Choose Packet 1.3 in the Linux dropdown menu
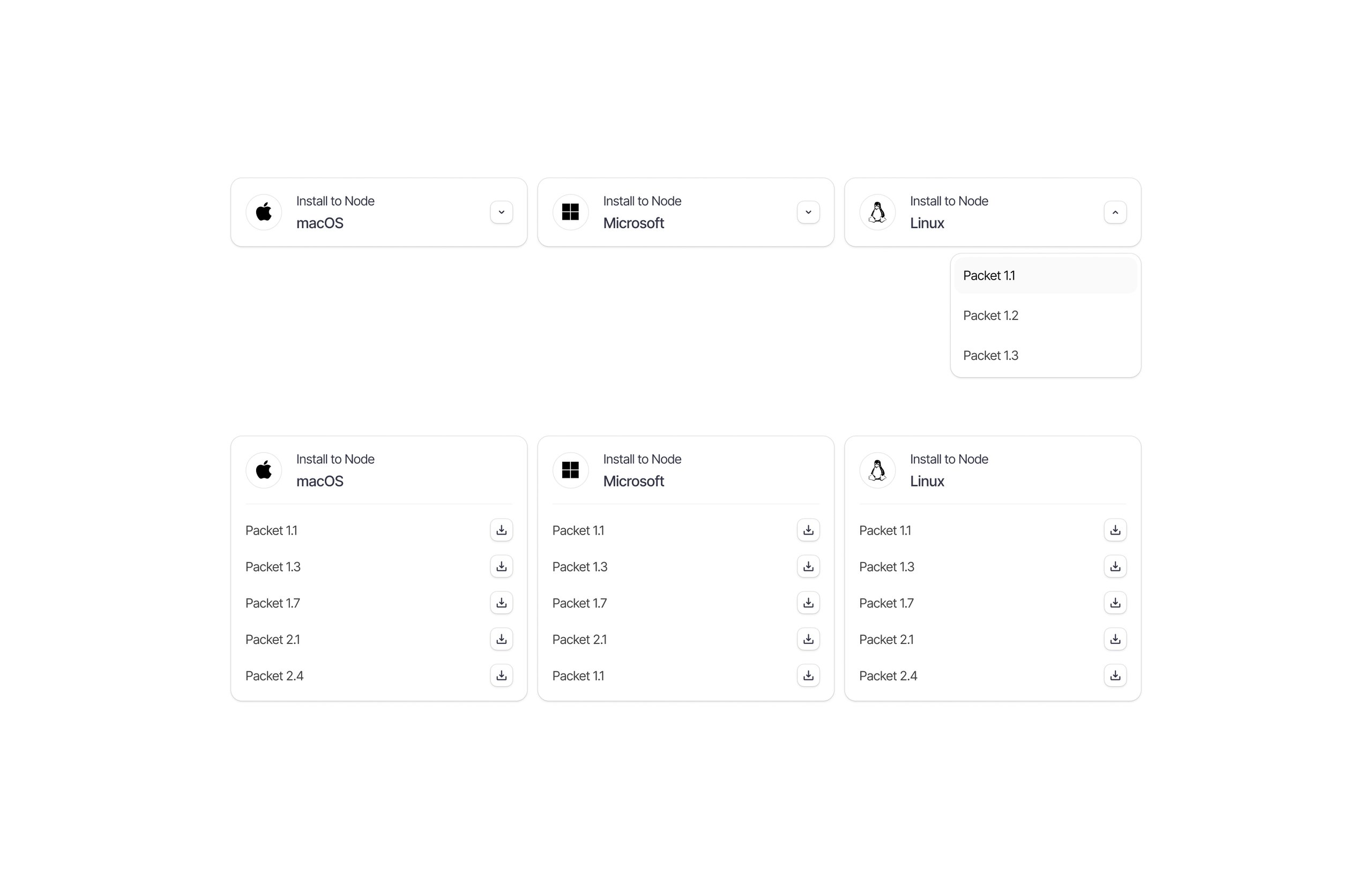Image resolution: width=1372 pixels, height=878 pixels. (990, 355)
